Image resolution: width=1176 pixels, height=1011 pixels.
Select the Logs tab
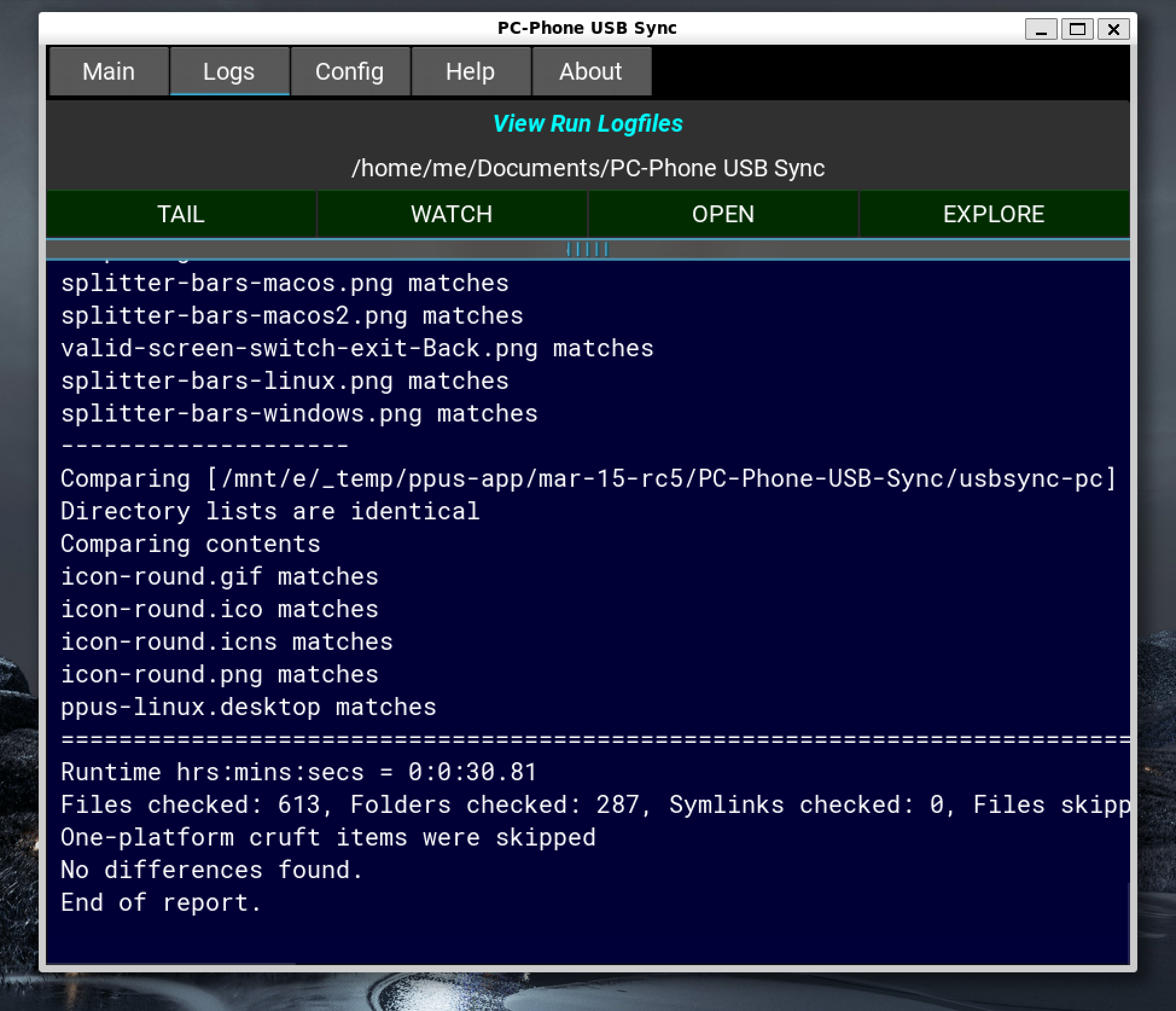point(229,72)
